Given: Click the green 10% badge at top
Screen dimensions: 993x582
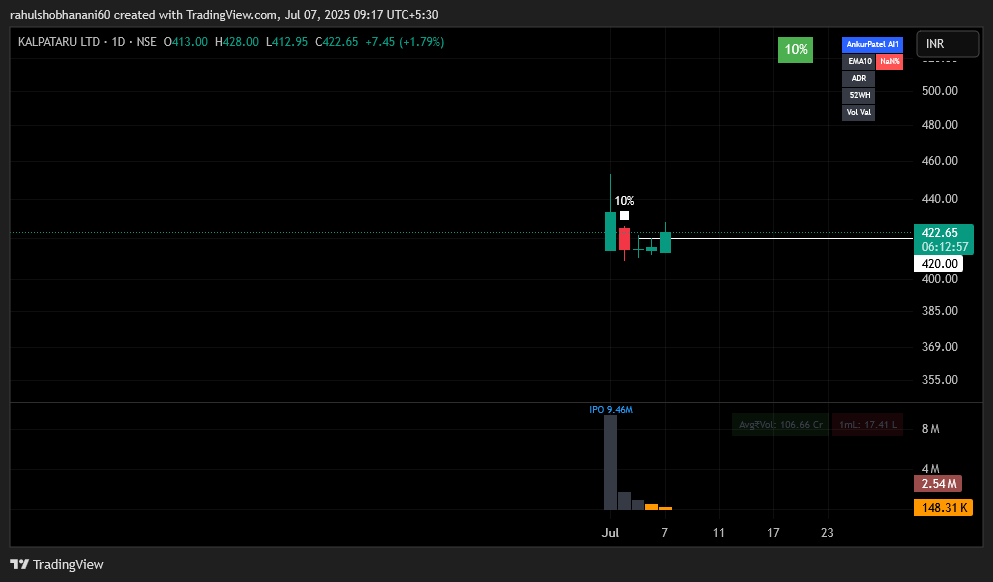Looking at the screenshot, I should pos(795,49).
